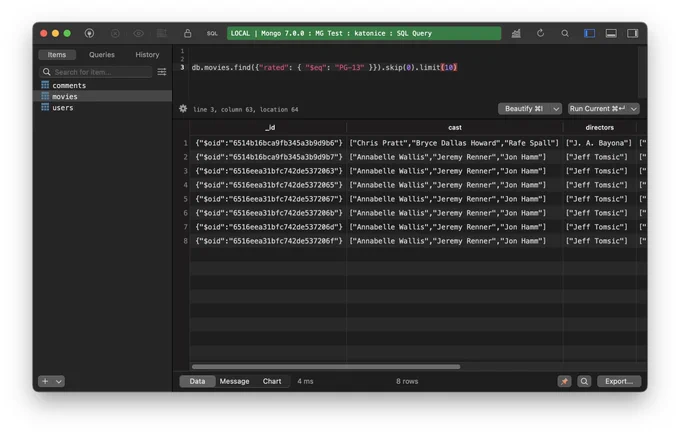Click row number 5 in results grid
Screen dimensions: 680x435
(185, 199)
